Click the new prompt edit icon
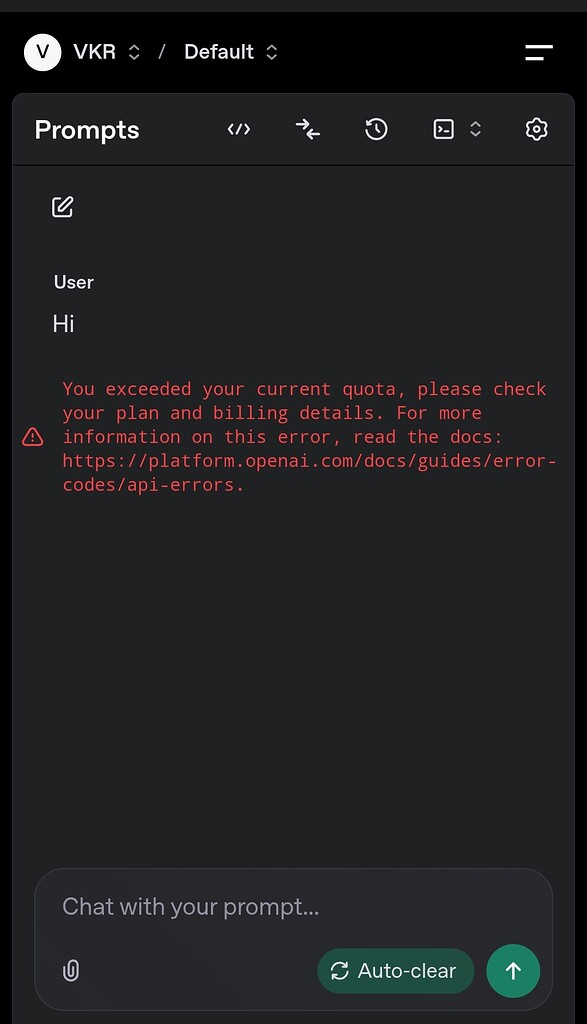The image size is (587, 1024). pos(63,207)
